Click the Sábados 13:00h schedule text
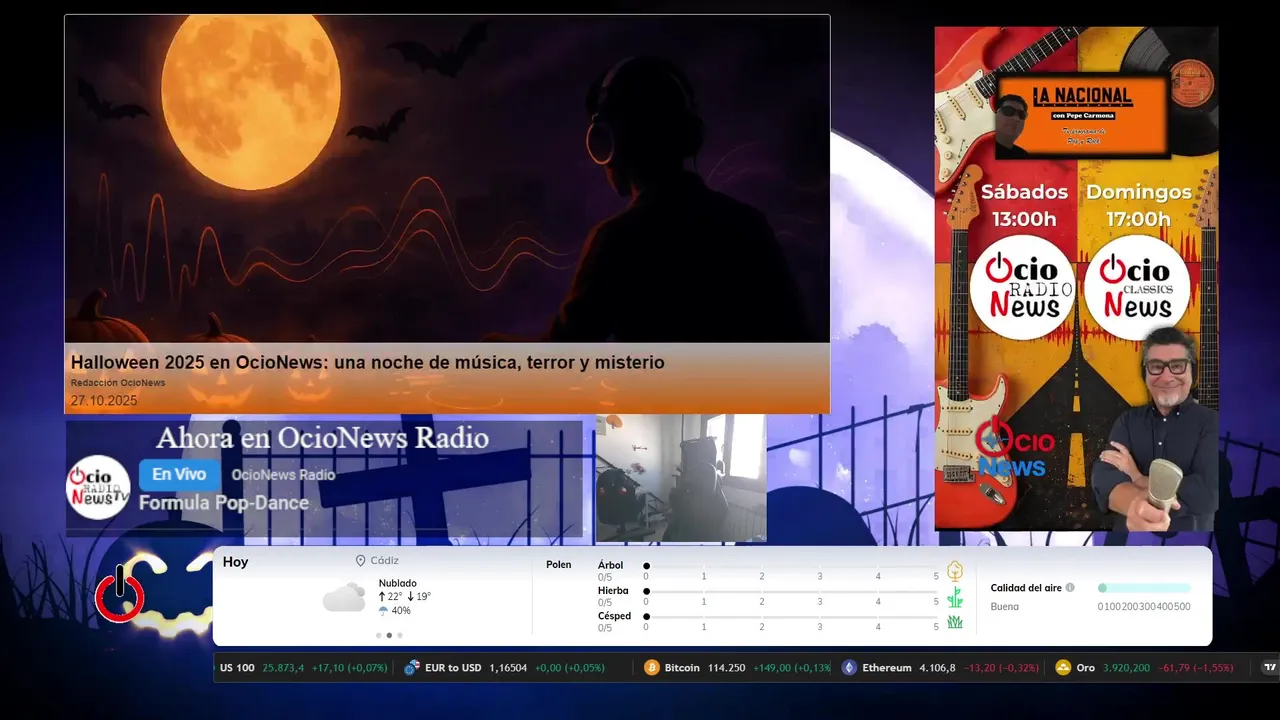Viewport: 1280px width, 720px height. click(x=1024, y=205)
